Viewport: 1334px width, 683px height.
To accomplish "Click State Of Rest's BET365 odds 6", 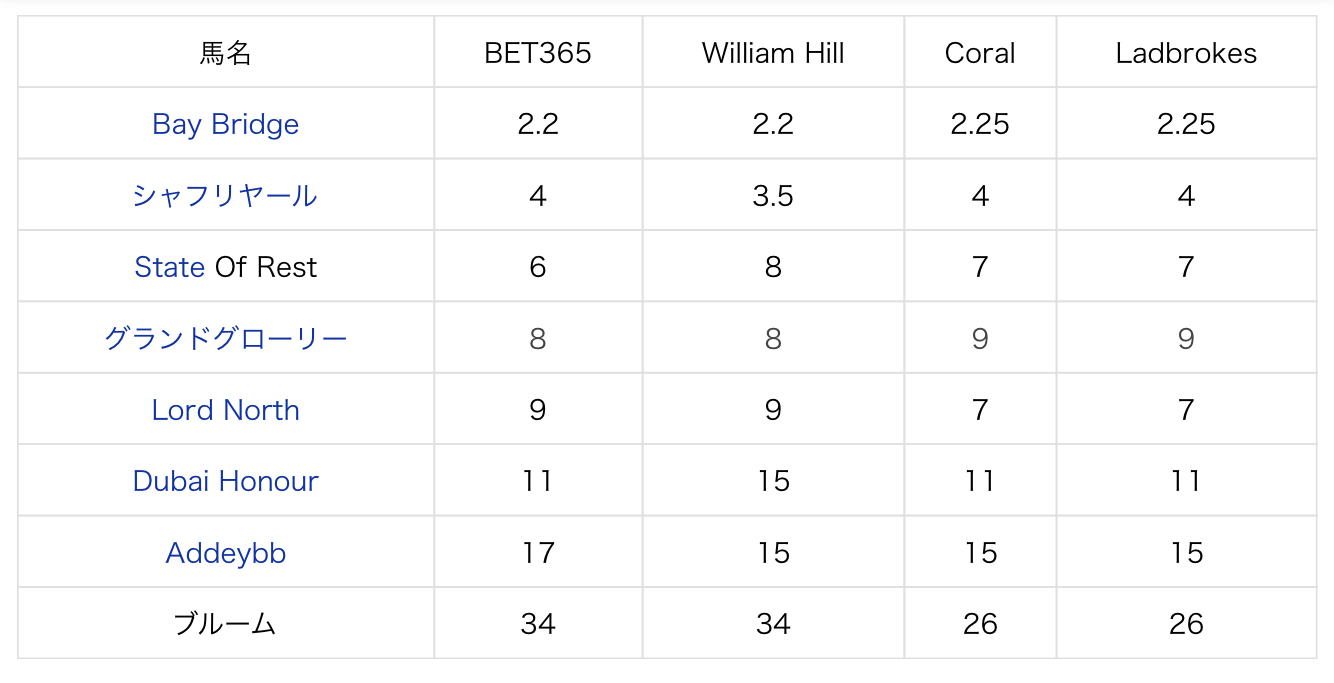I will click(x=538, y=267).
